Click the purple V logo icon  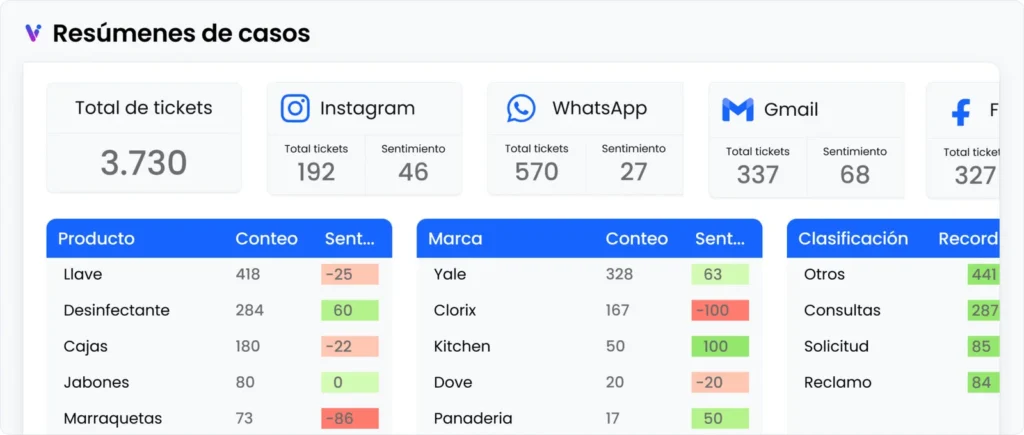pyautogui.click(x=33, y=33)
